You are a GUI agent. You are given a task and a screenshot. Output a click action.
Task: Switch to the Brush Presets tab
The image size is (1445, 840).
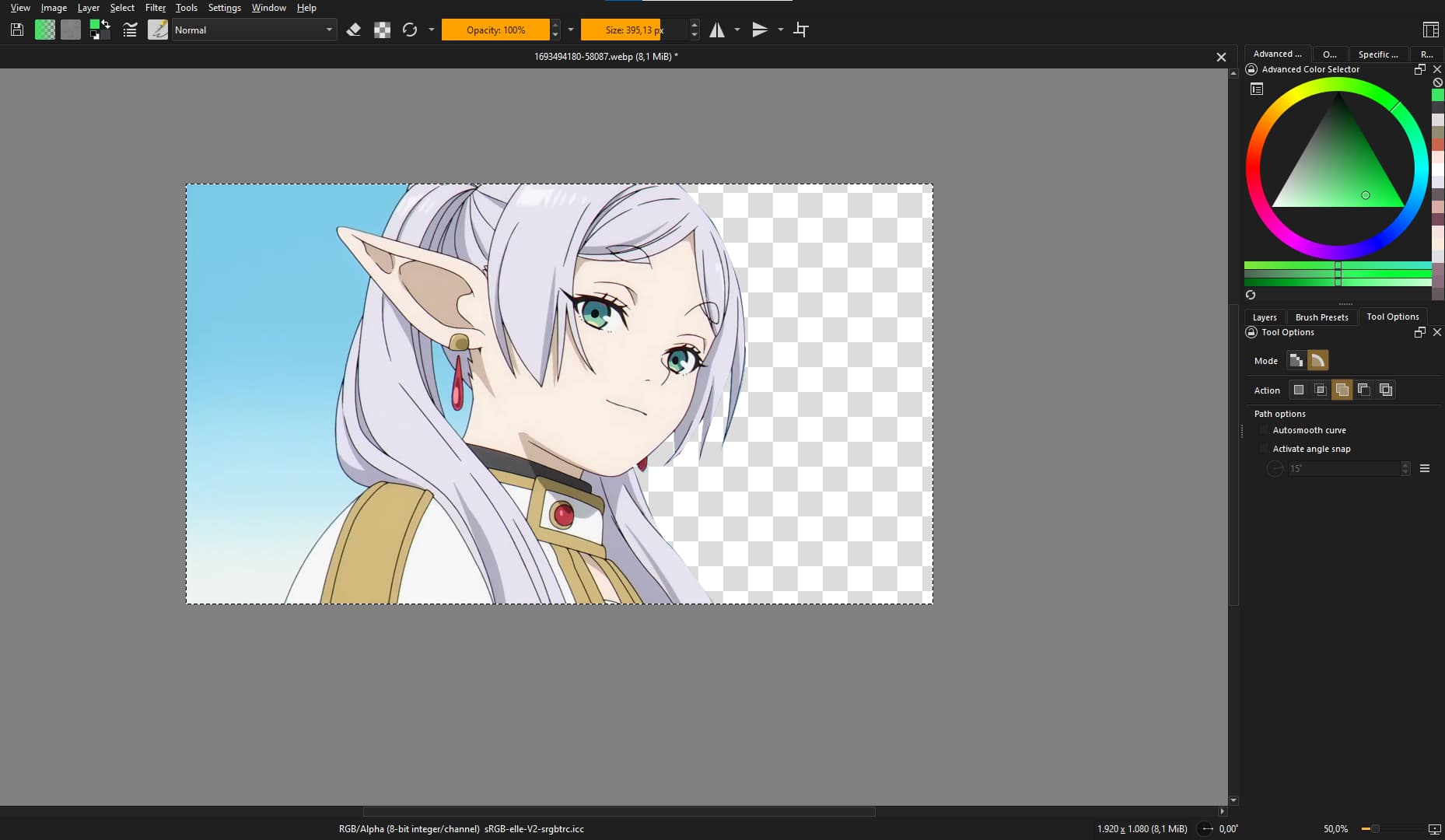pyautogui.click(x=1321, y=317)
